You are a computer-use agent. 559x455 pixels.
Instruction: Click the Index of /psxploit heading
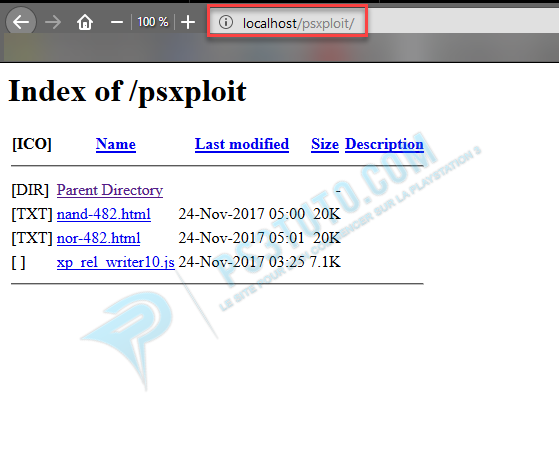tap(127, 92)
